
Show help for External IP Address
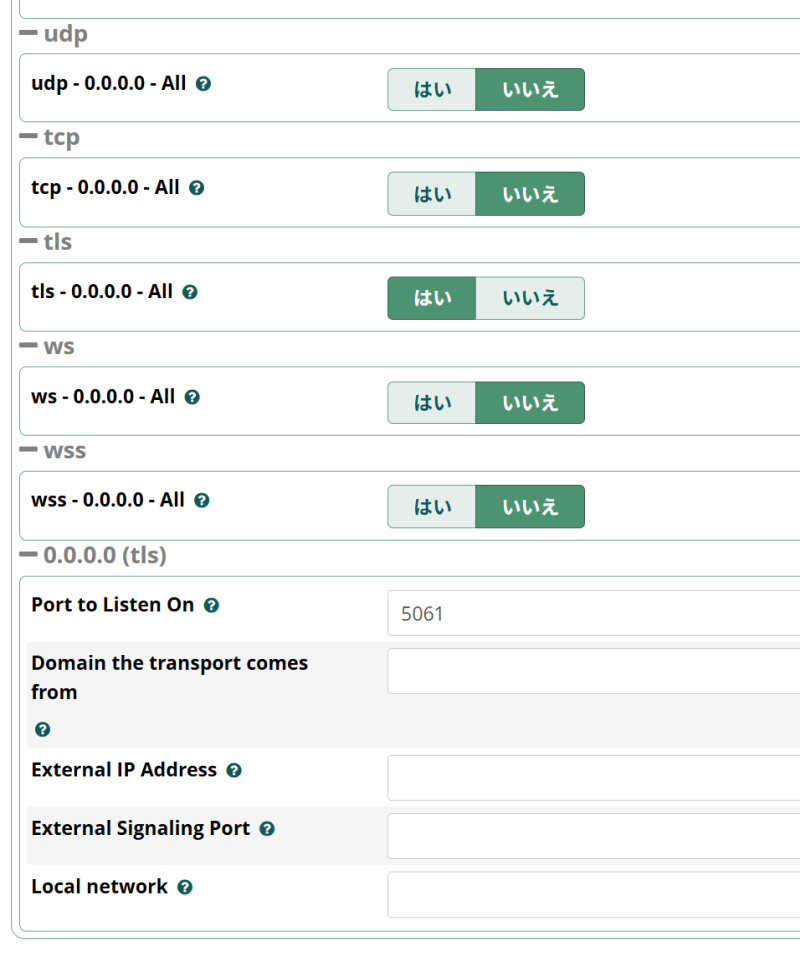tap(234, 771)
